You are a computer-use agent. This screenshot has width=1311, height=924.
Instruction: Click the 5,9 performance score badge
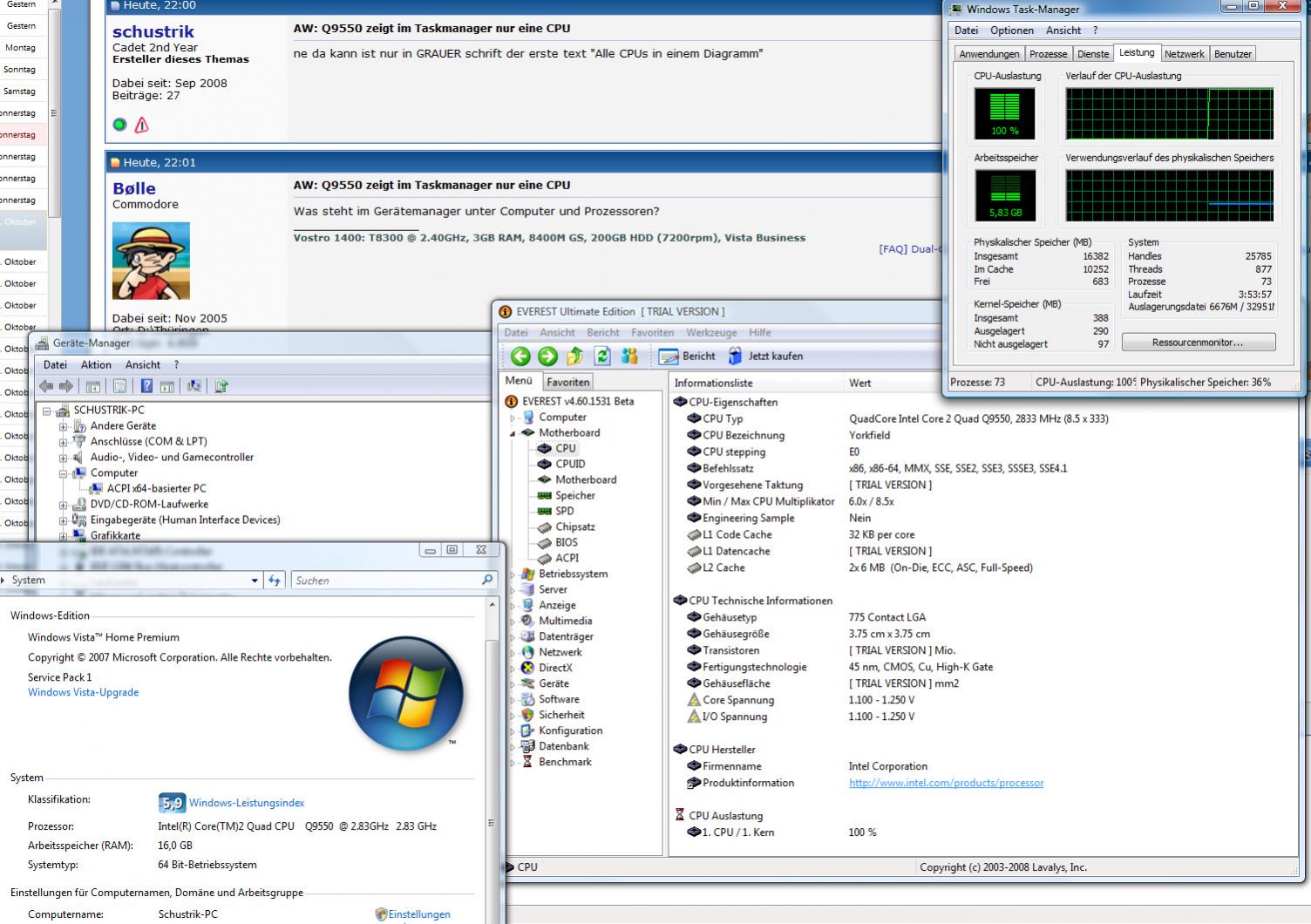point(172,803)
